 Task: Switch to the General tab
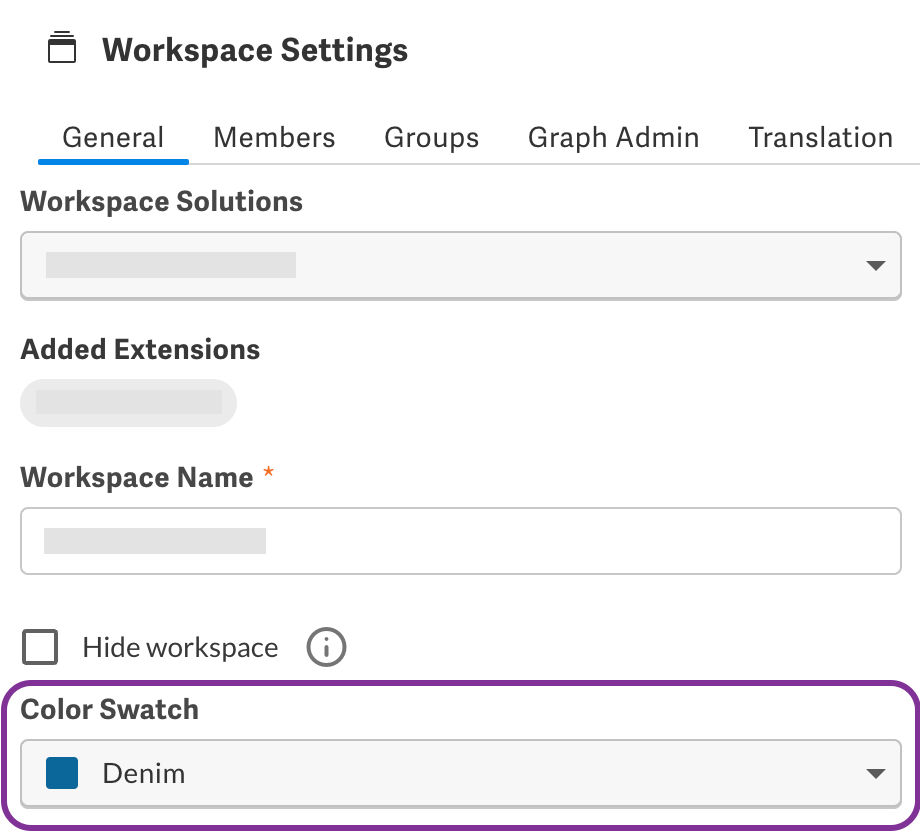[x=113, y=137]
